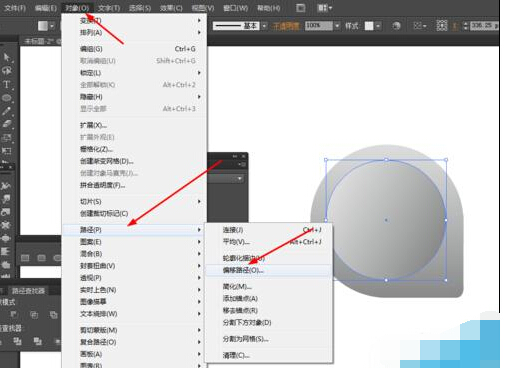This screenshot has width=505, height=368.
Task: Choose 连接(J) in the path submenu
Action: [269, 230]
